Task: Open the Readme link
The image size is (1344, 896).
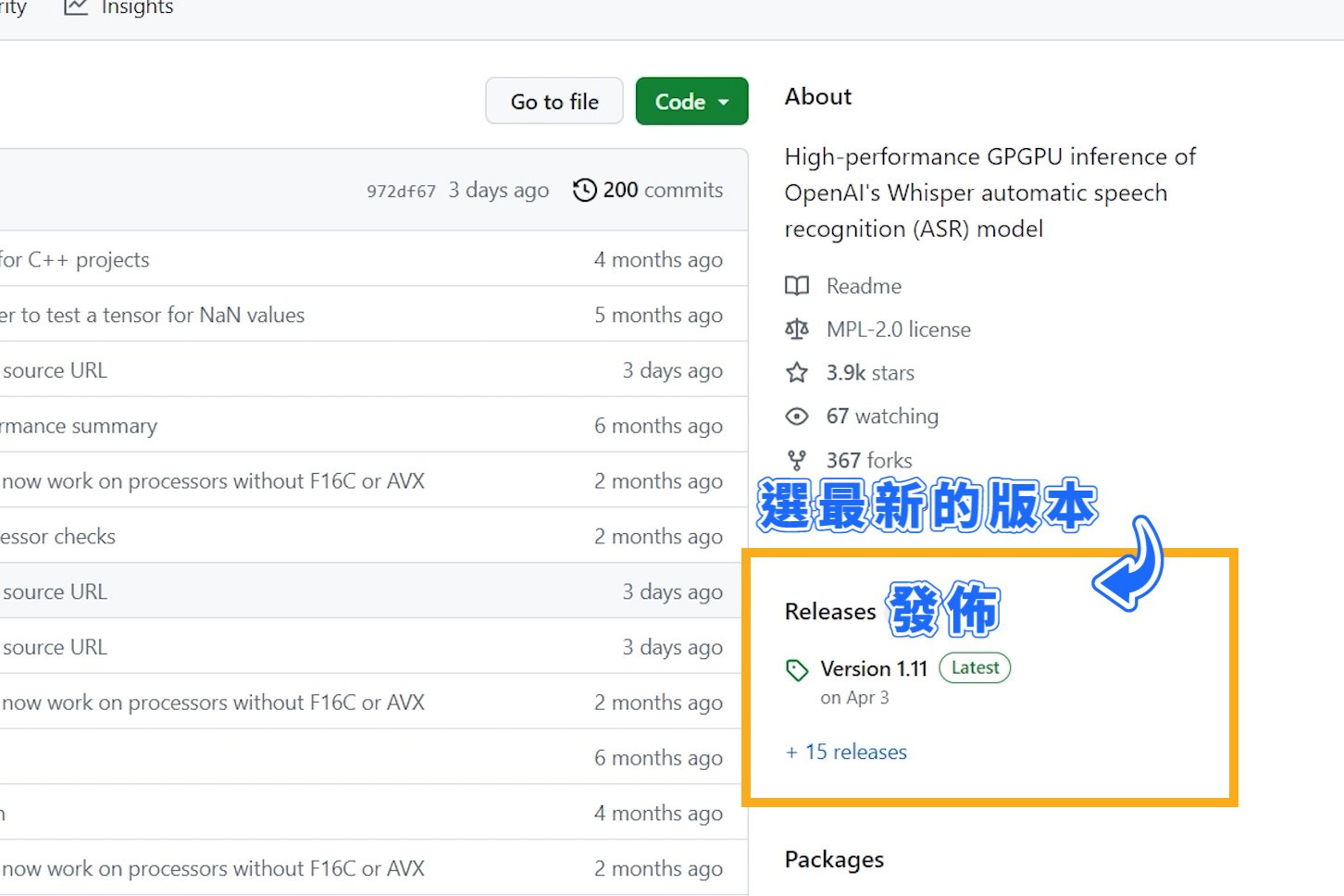Action: click(x=864, y=286)
